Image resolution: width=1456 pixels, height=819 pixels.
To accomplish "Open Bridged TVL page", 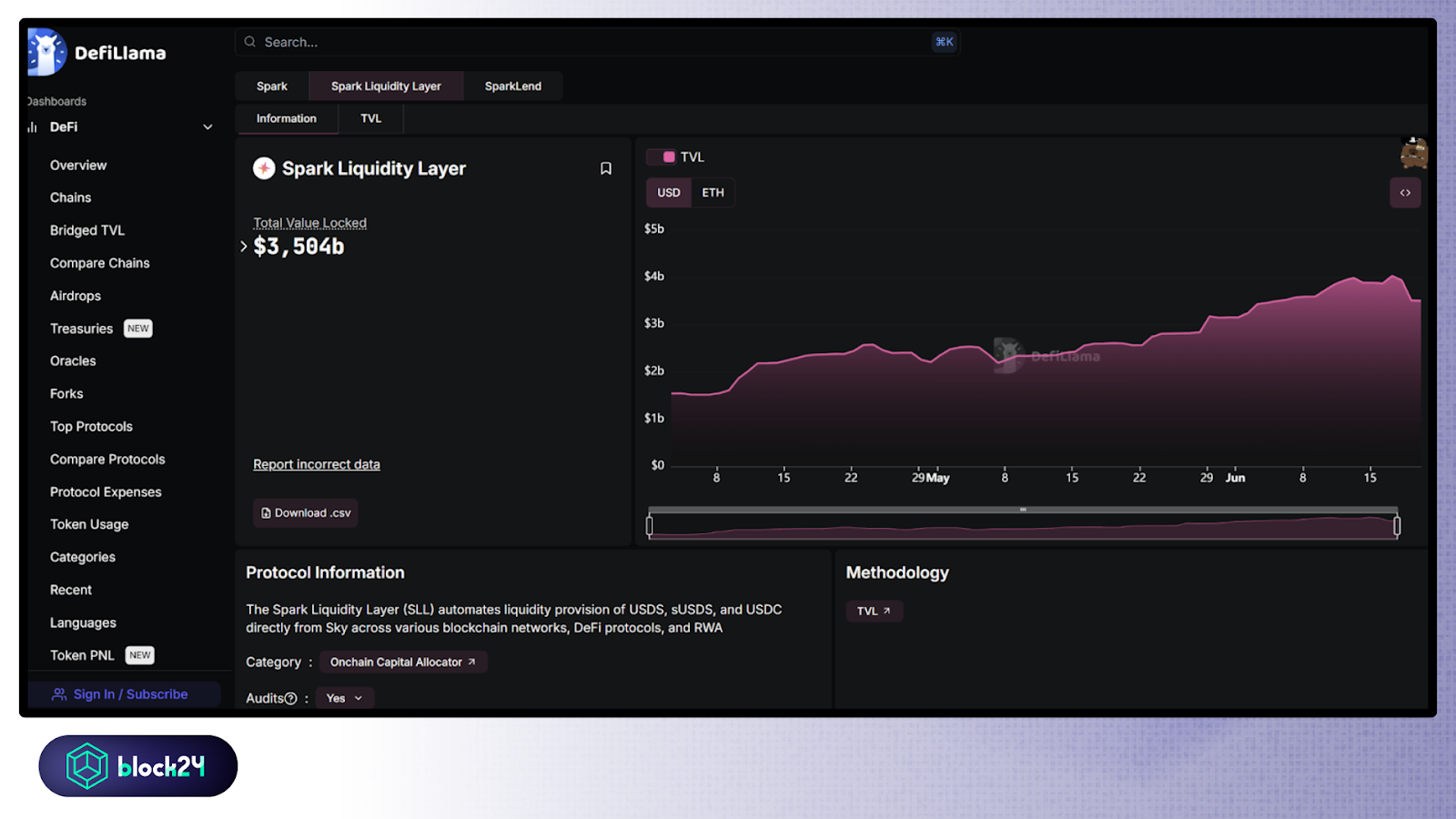I will 87,231.
